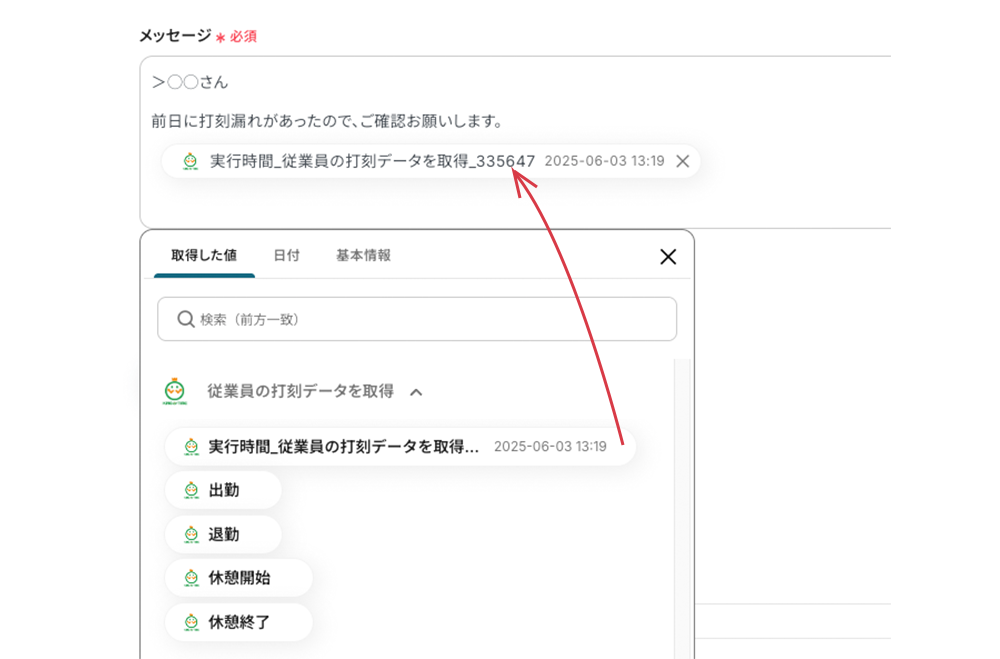Insert the 休憩終了 value
The width and height of the screenshot is (1000, 659).
point(239,622)
